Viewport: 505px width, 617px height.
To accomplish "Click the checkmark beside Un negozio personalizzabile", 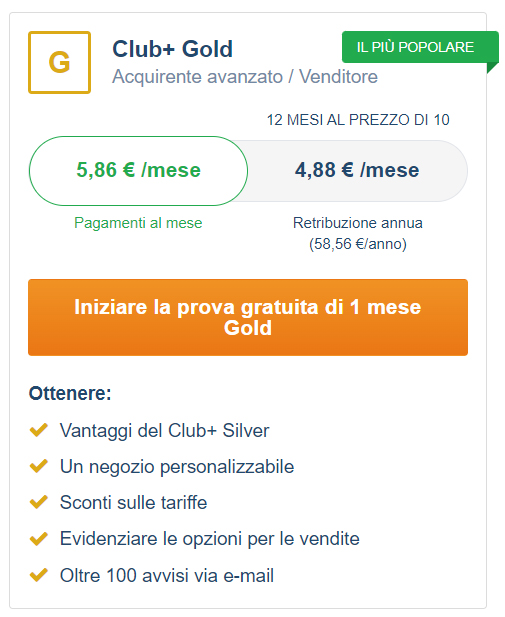I will click(x=39, y=466).
